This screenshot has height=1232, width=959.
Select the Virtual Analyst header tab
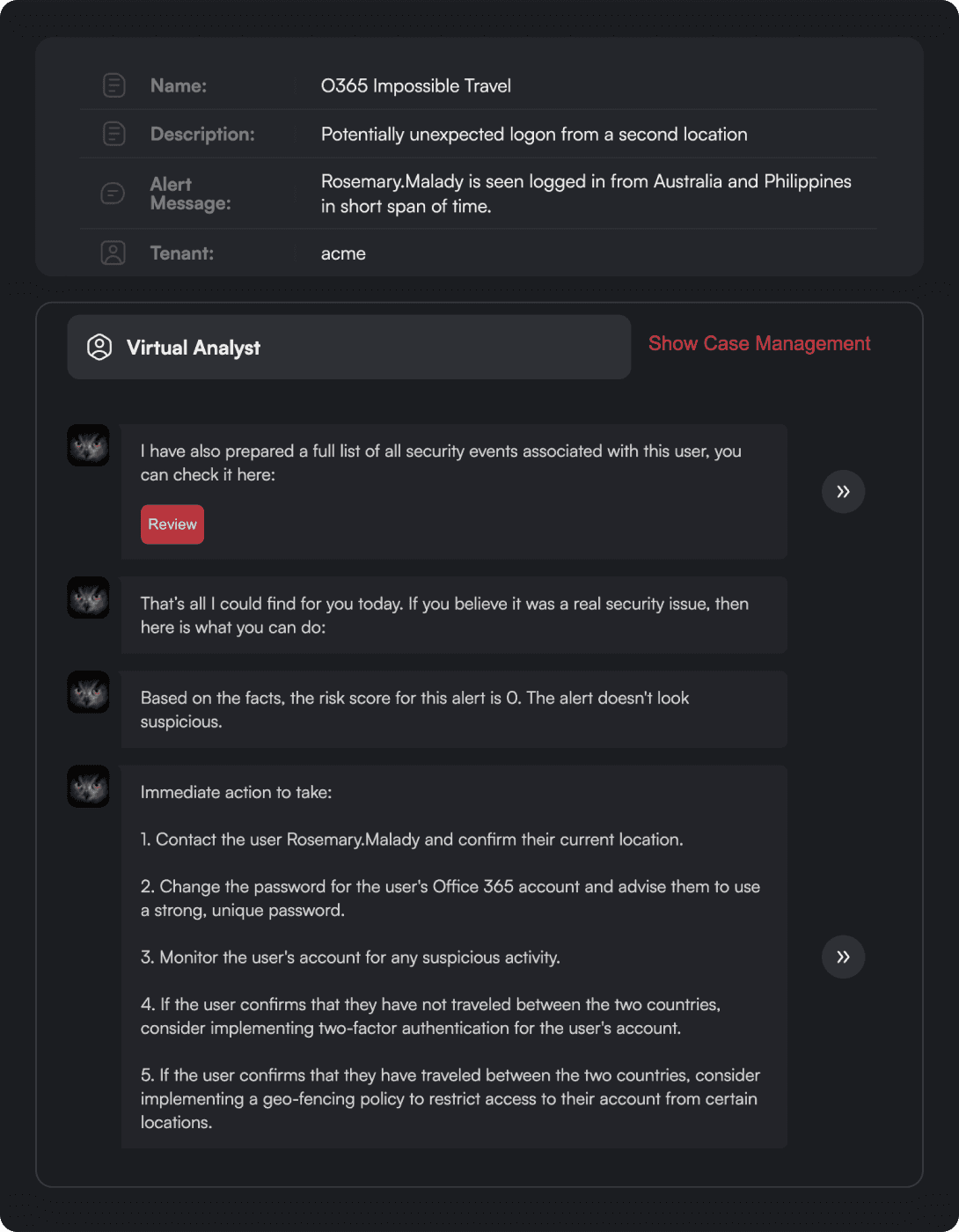[x=348, y=347]
